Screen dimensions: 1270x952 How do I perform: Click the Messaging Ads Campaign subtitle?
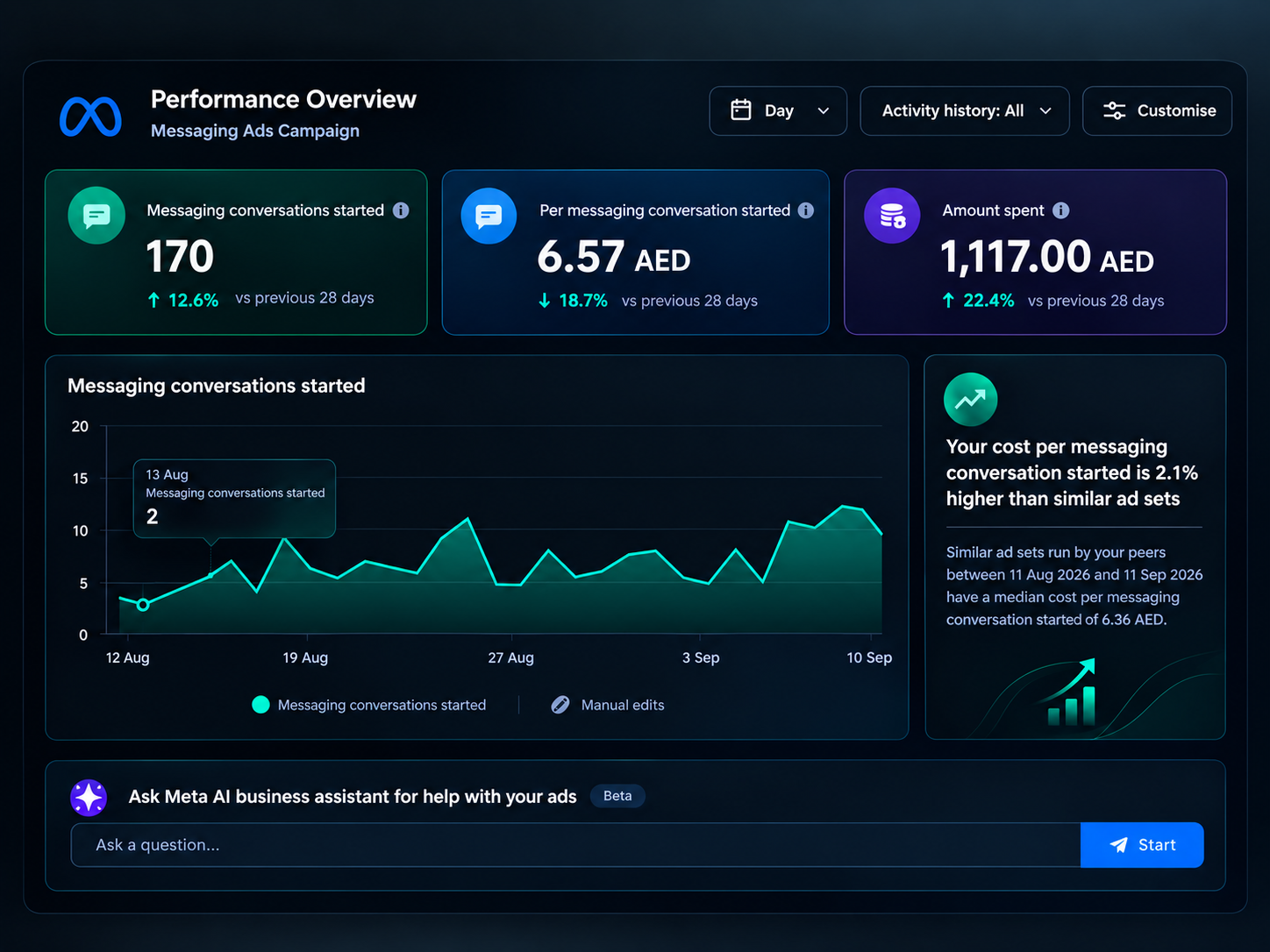click(255, 131)
